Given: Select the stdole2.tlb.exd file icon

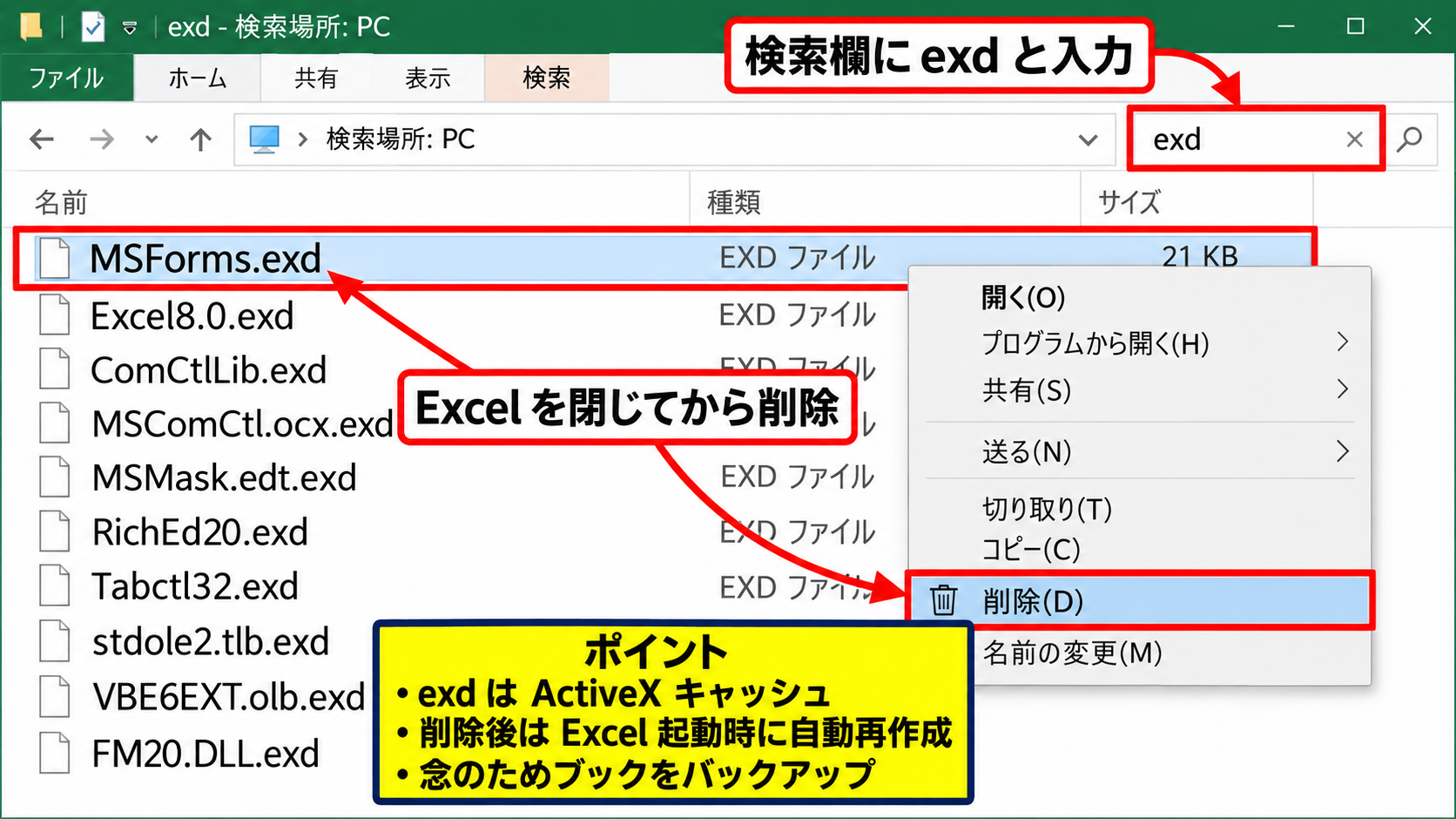Looking at the screenshot, I should pyautogui.click(x=54, y=640).
